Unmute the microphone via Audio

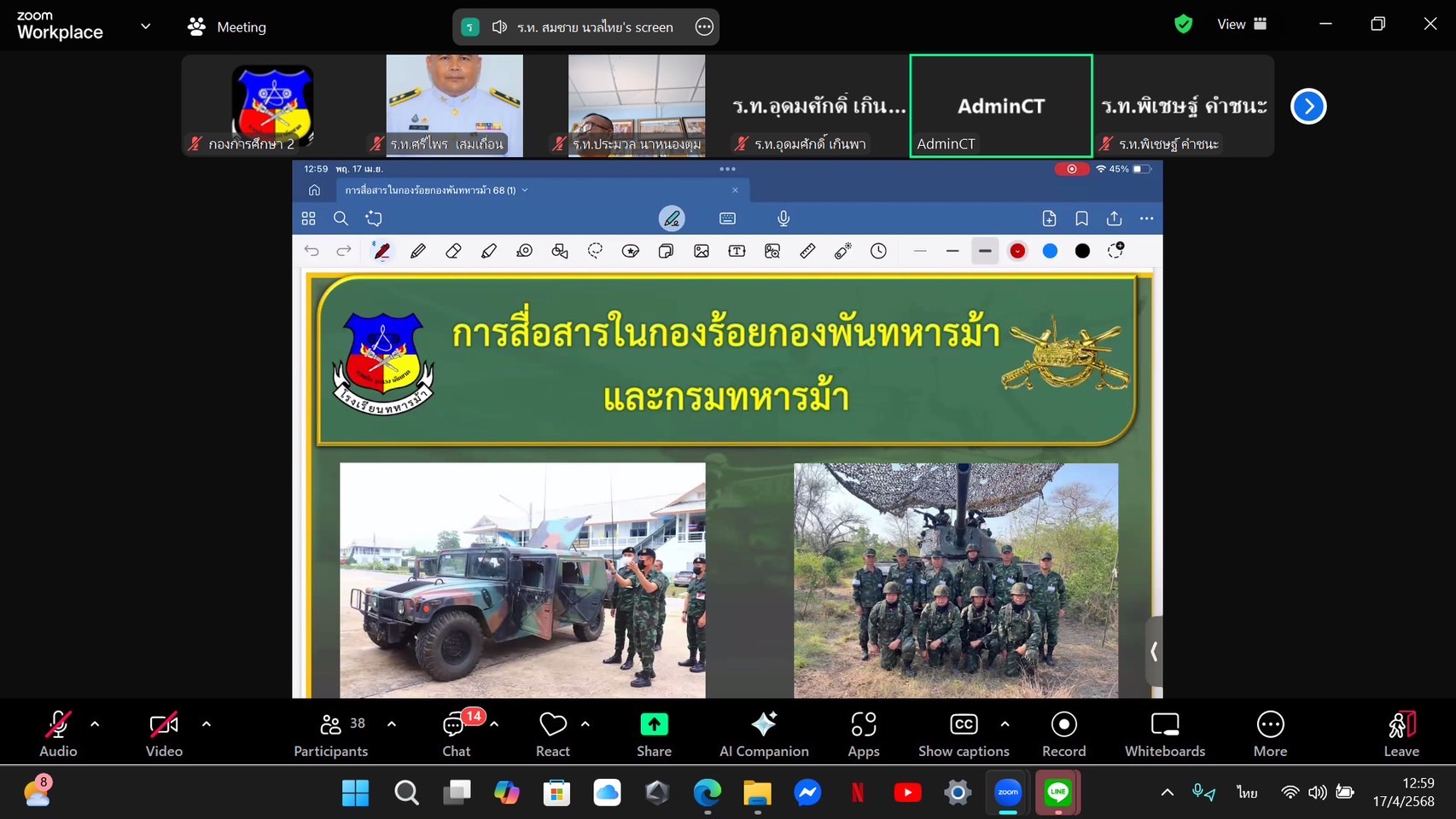point(58,735)
